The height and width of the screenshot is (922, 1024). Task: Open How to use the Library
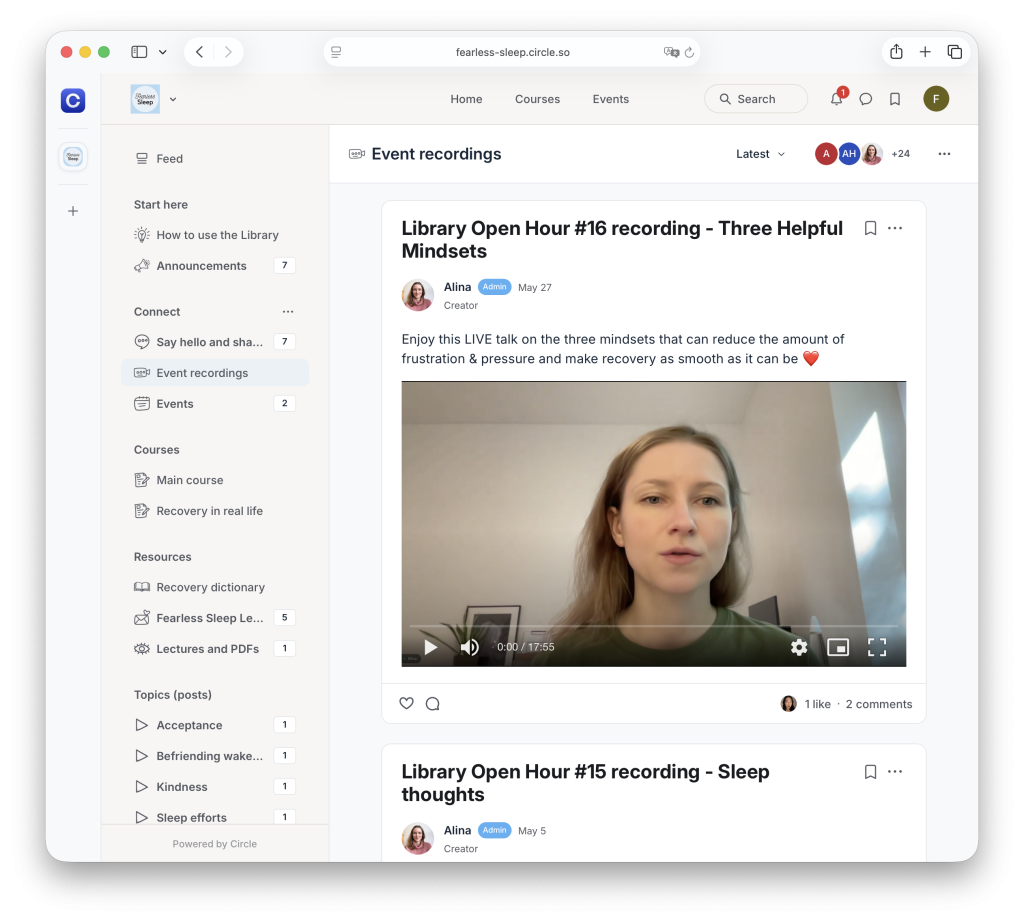click(215, 235)
